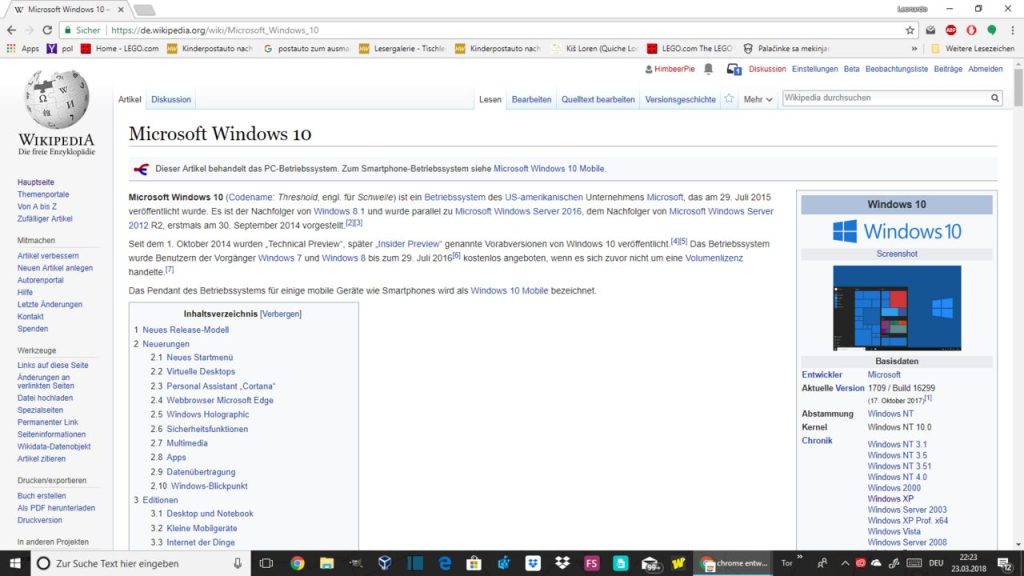Launch Chrome from the taskbar

tap(297, 563)
